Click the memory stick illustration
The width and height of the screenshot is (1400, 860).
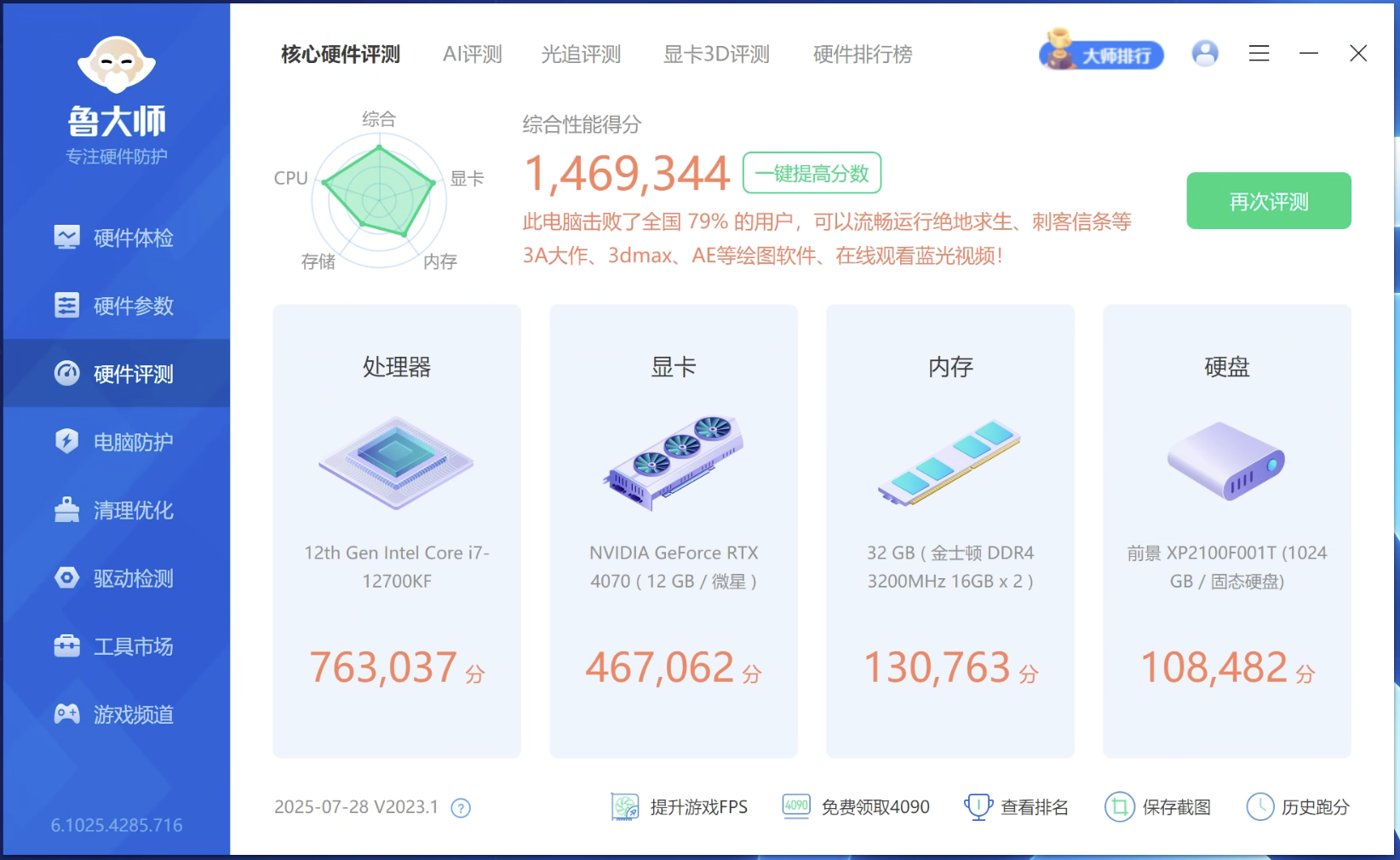pos(950,462)
